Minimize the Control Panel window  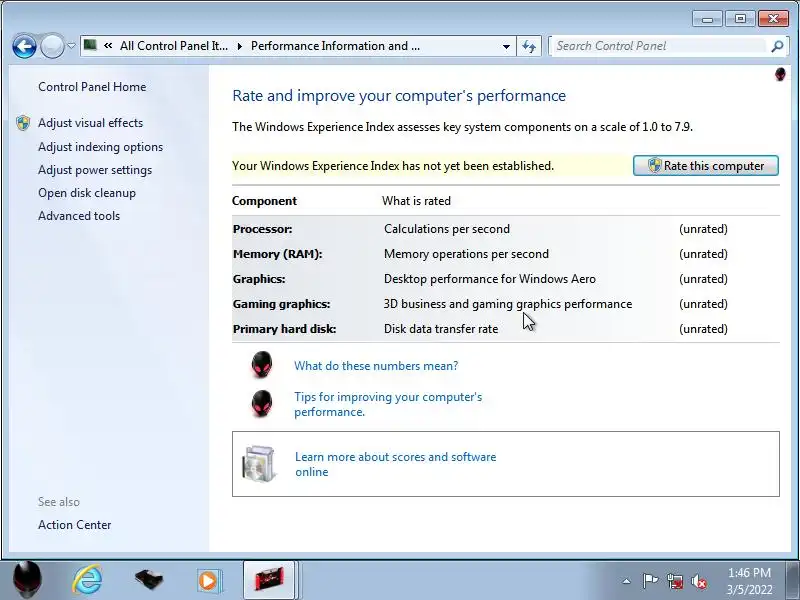(x=707, y=19)
